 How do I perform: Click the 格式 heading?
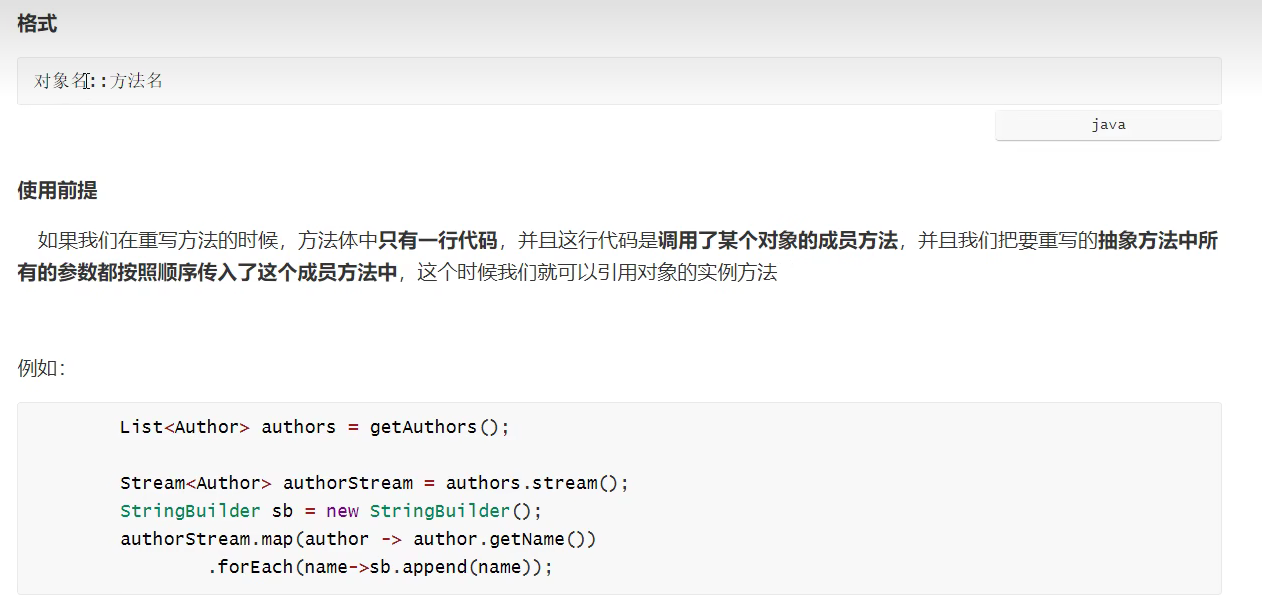click(x=37, y=24)
